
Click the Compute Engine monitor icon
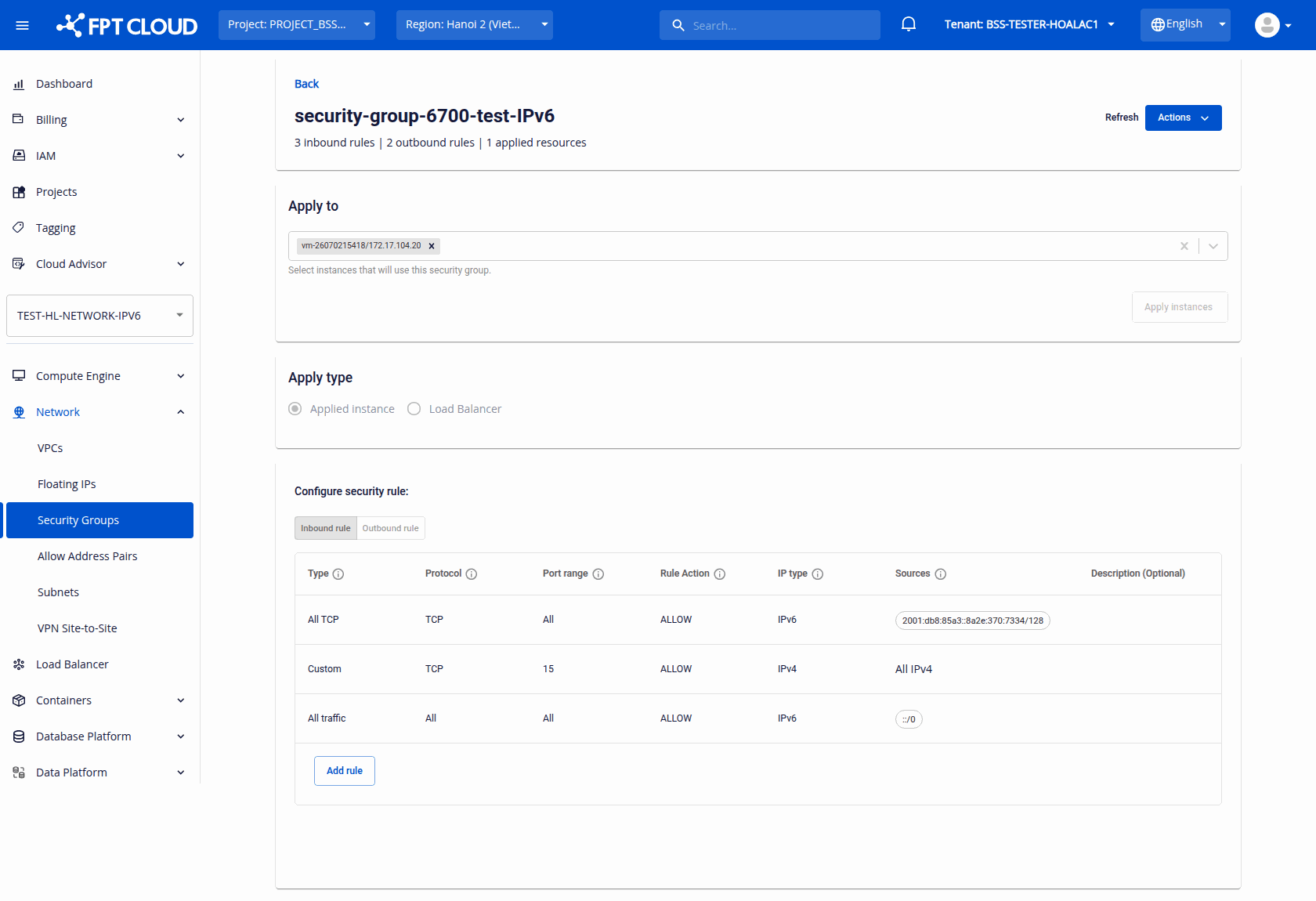click(x=19, y=376)
